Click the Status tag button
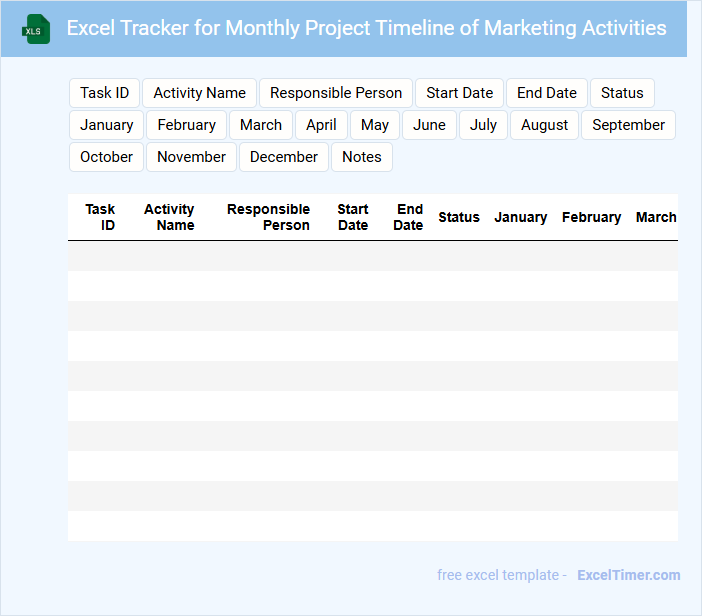 622,93
